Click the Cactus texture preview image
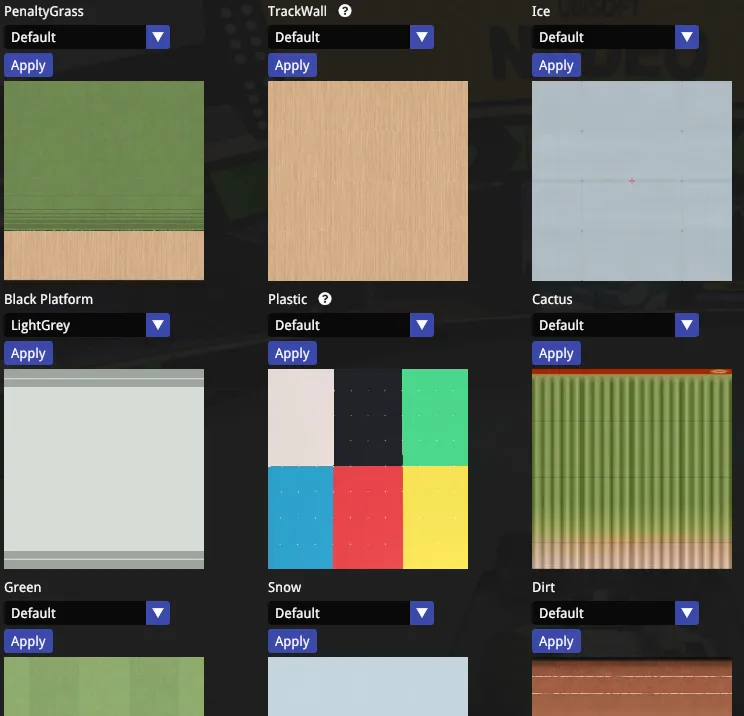This screenshot has width=744, height=716. point(632,469)
